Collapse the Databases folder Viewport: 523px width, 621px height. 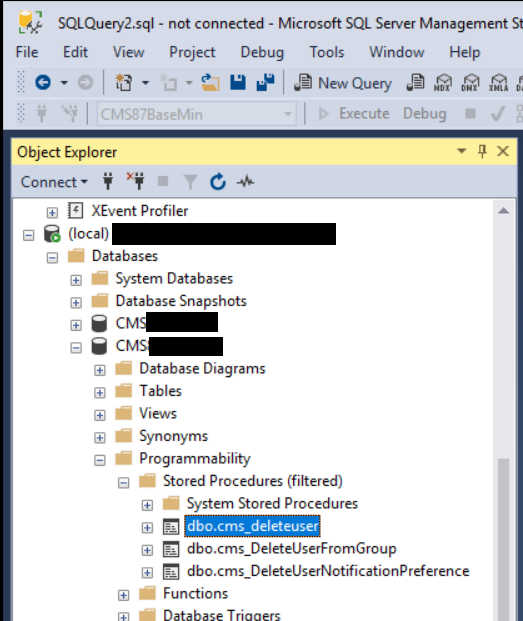(x=52, y=258)
